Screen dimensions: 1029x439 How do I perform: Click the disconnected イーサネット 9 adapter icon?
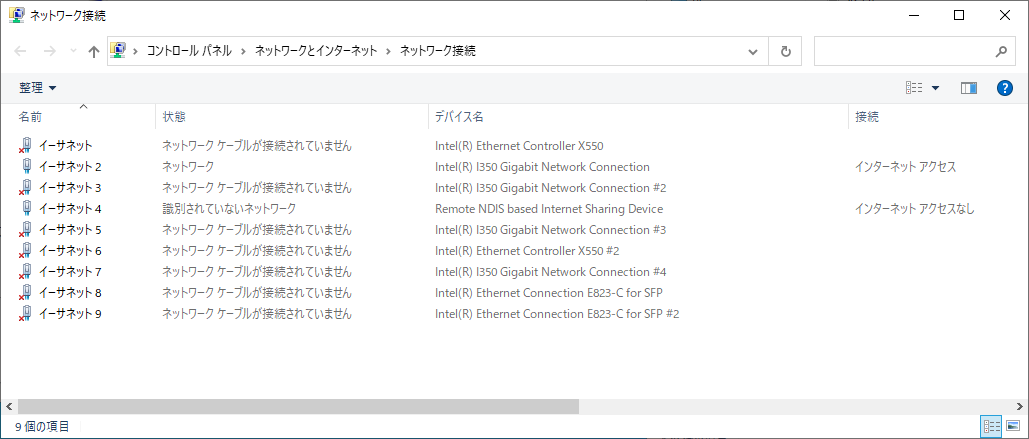pyautogui.click(x=26, y=313)
